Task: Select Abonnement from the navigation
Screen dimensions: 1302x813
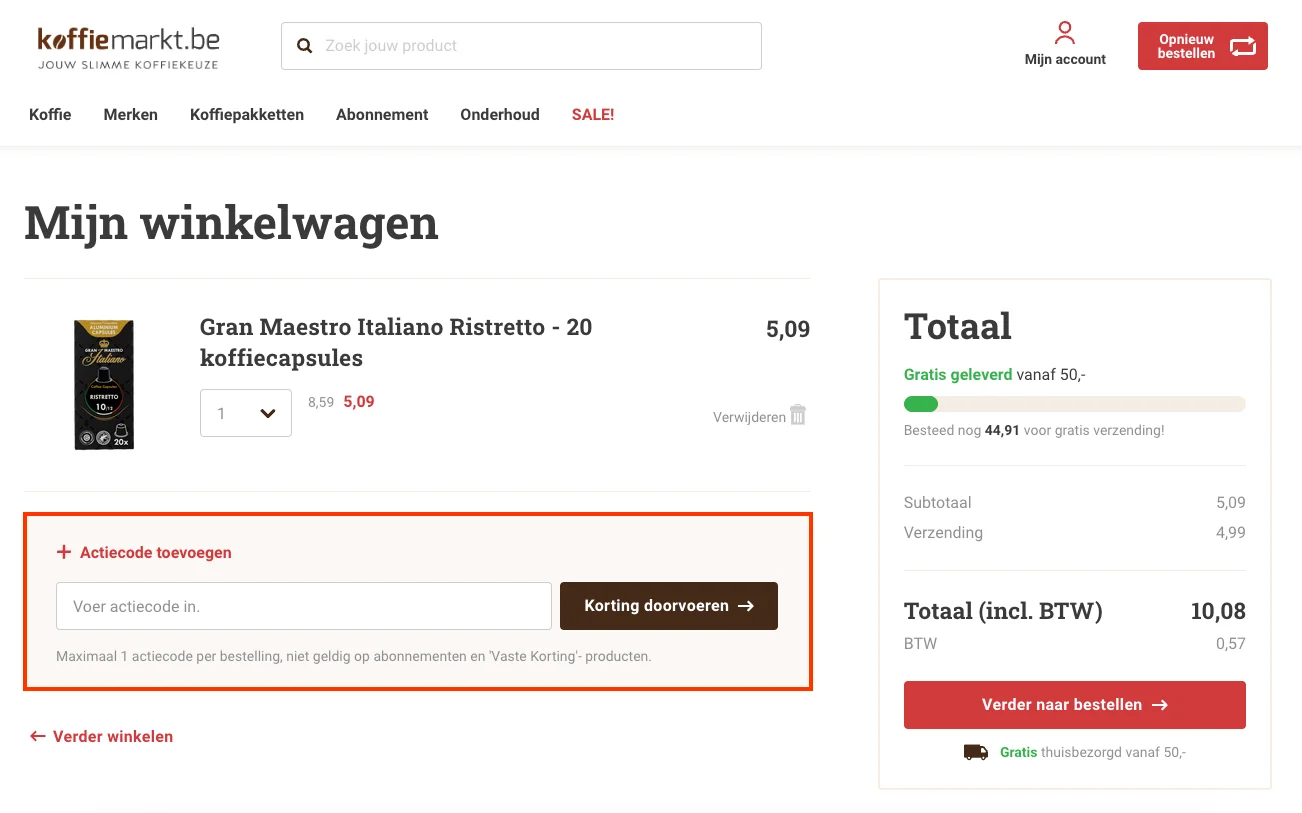Action: click(382, 114)
